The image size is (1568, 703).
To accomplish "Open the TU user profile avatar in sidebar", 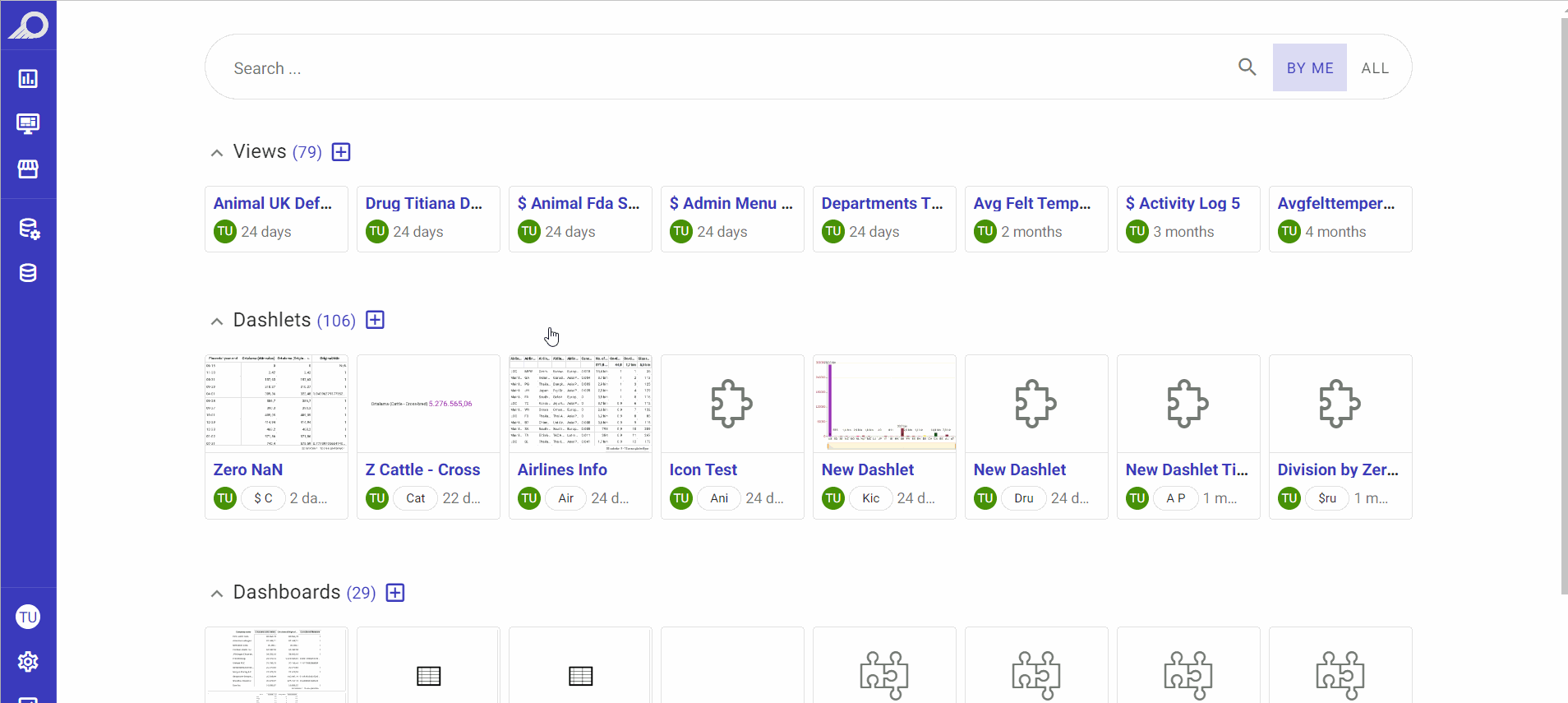I will (28, 617).
